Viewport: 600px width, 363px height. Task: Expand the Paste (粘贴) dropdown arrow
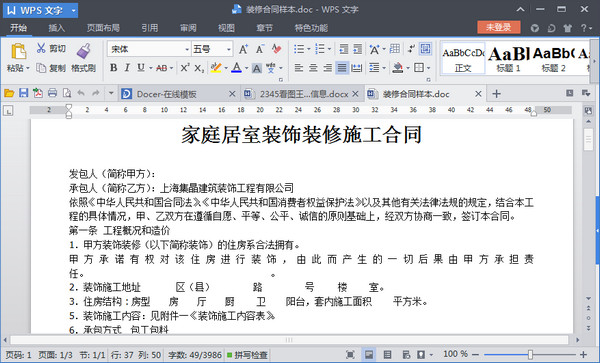click(x=28, y=68)
